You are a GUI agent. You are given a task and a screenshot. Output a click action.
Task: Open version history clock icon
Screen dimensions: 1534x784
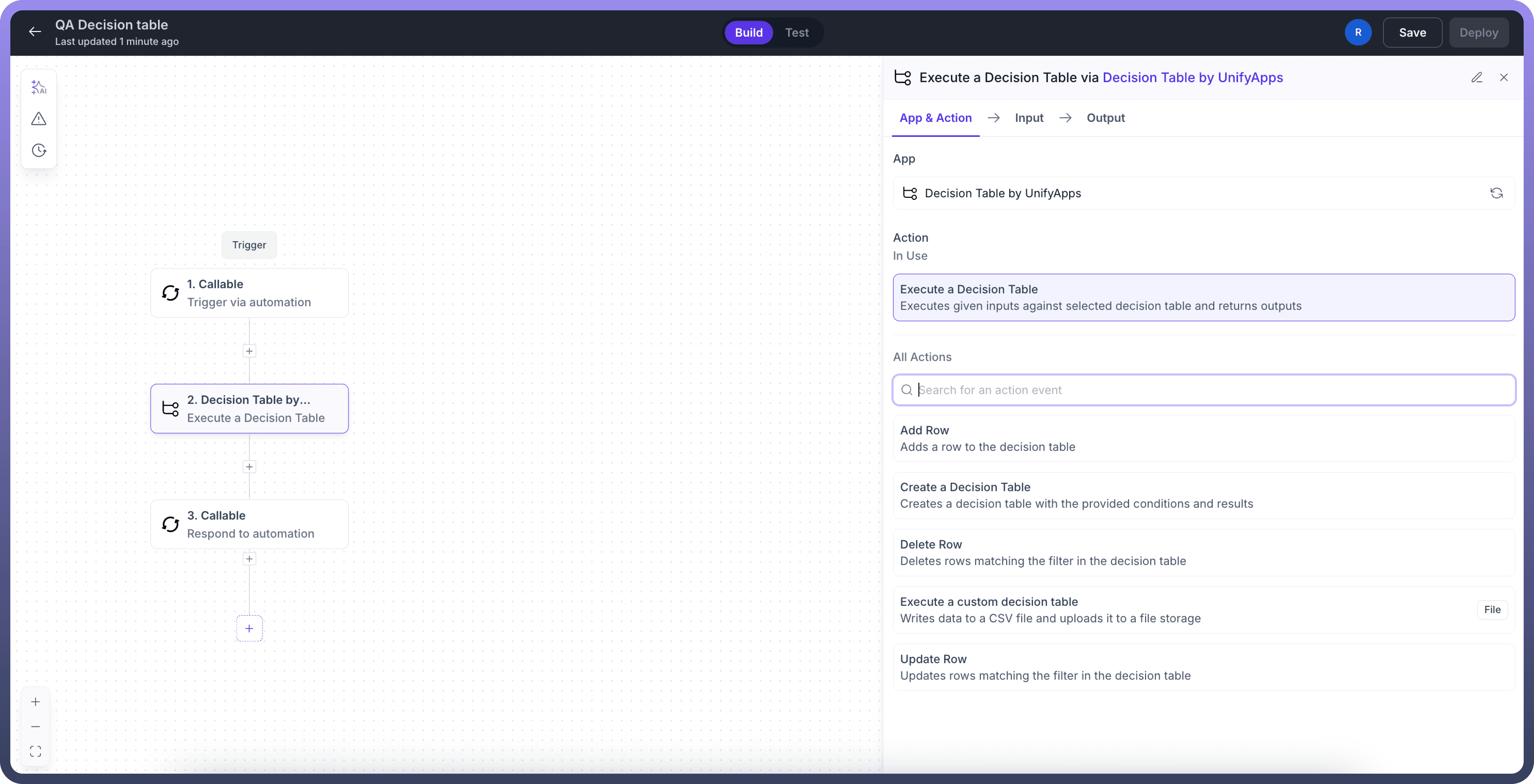[x=39, y=150]
